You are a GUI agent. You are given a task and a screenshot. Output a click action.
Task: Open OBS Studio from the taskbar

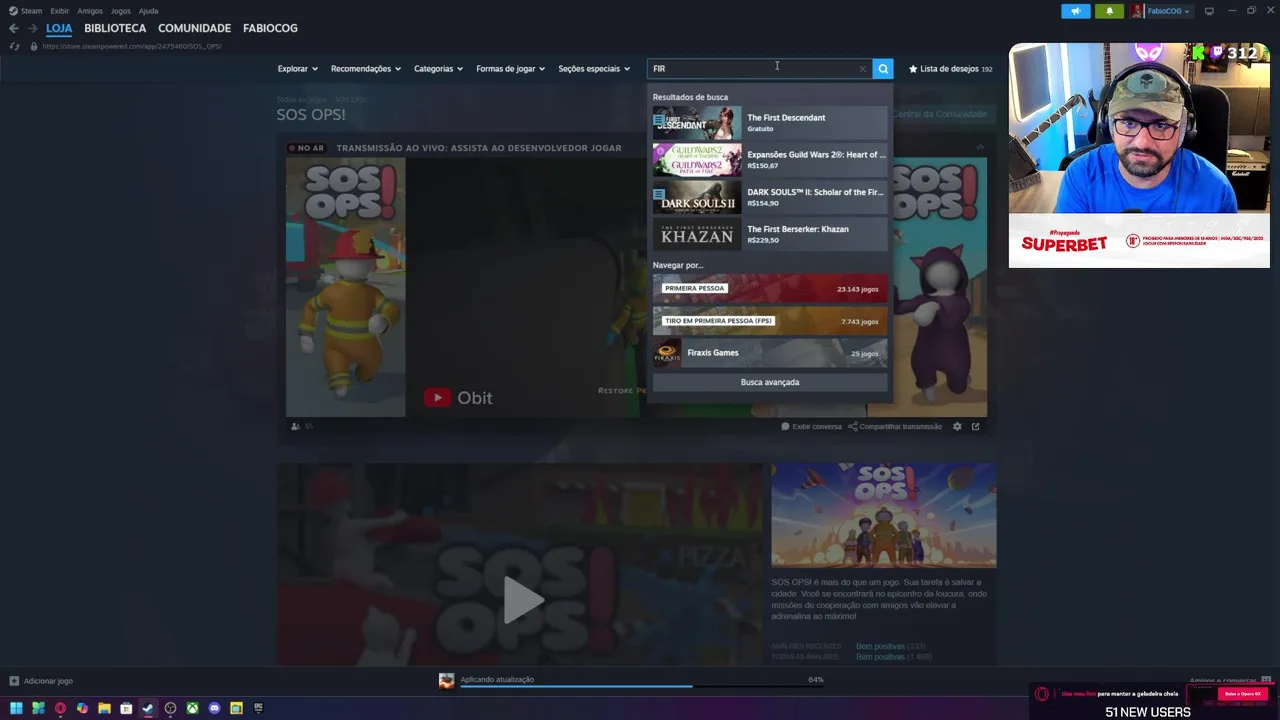(170, 708)
